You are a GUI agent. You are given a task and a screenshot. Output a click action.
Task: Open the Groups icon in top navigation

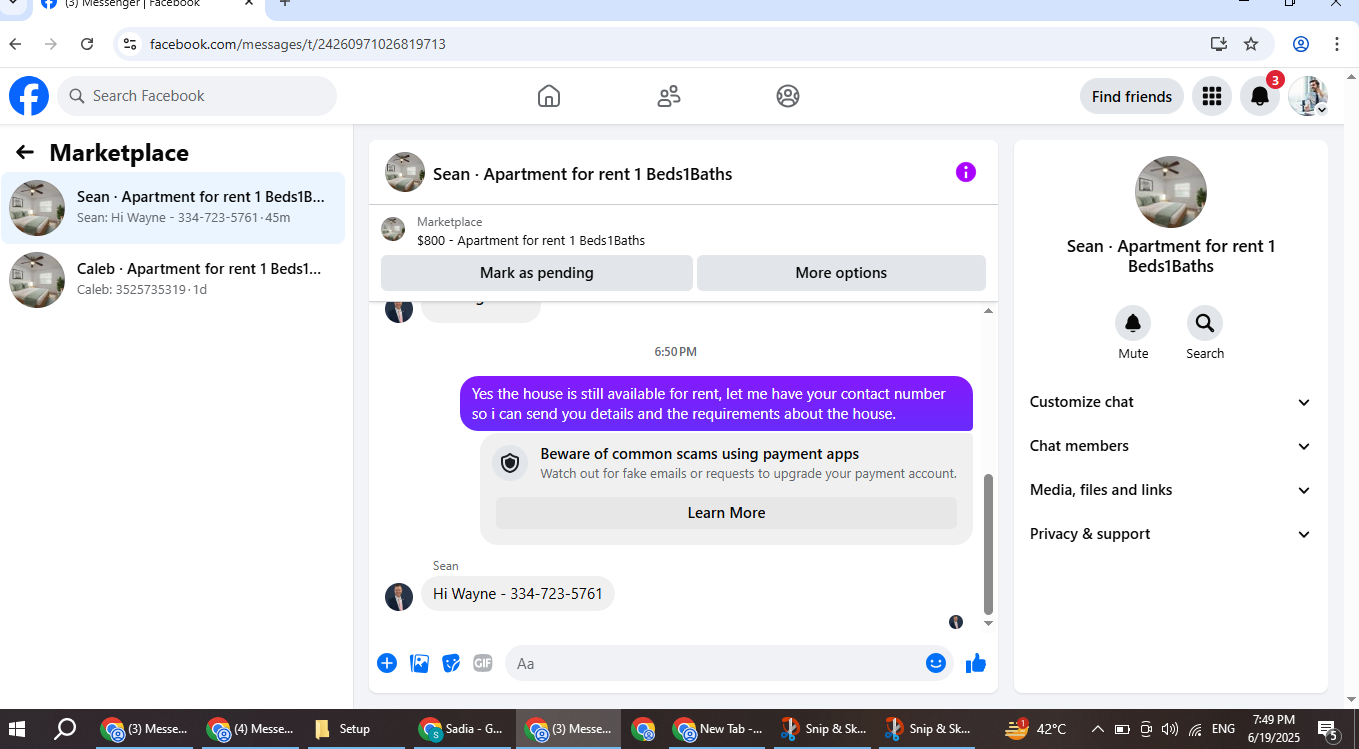tap(788, 96)
